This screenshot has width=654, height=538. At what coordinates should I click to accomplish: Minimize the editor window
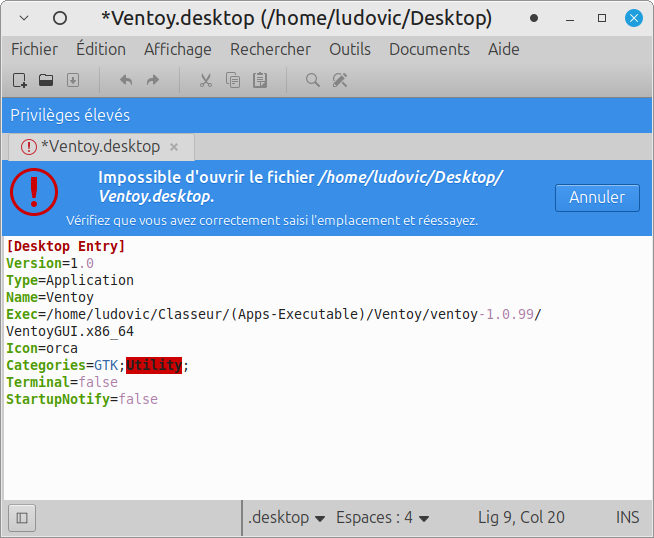click(x=570, y=18)
